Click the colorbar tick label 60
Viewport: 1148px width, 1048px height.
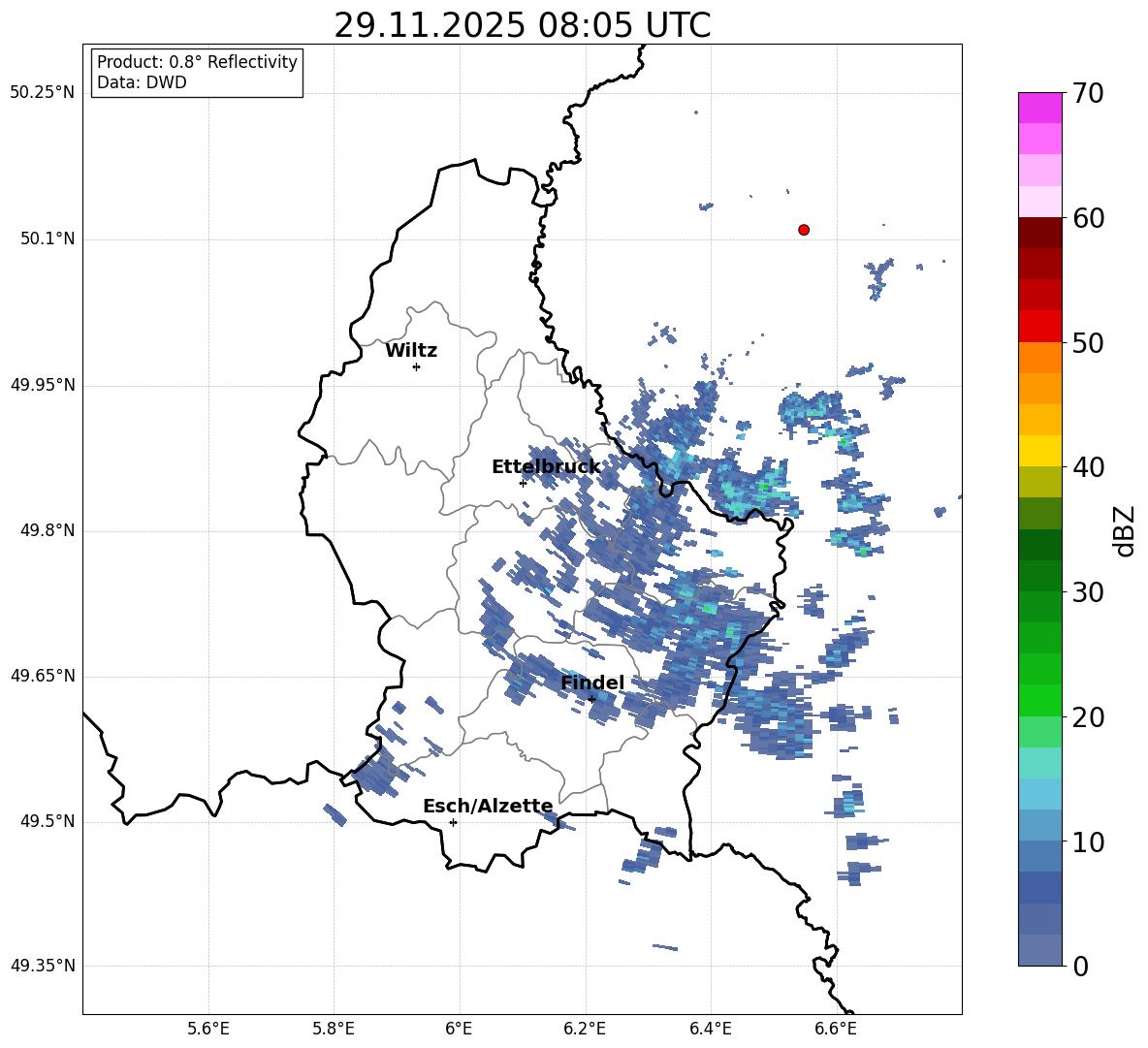coord(1088,218)
